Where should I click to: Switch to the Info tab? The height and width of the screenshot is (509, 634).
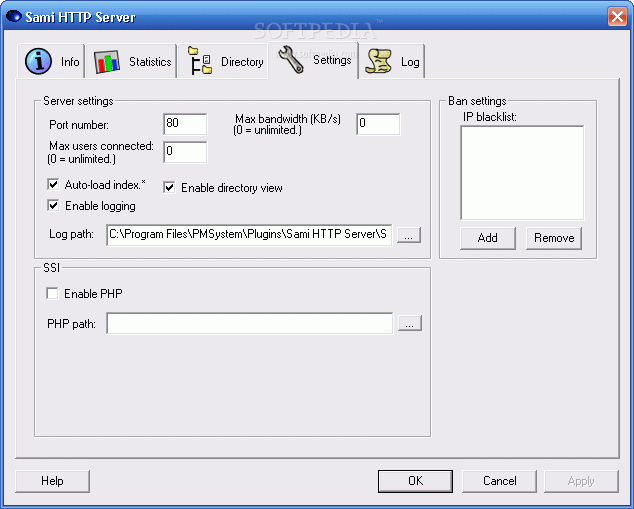click(51, 61)
